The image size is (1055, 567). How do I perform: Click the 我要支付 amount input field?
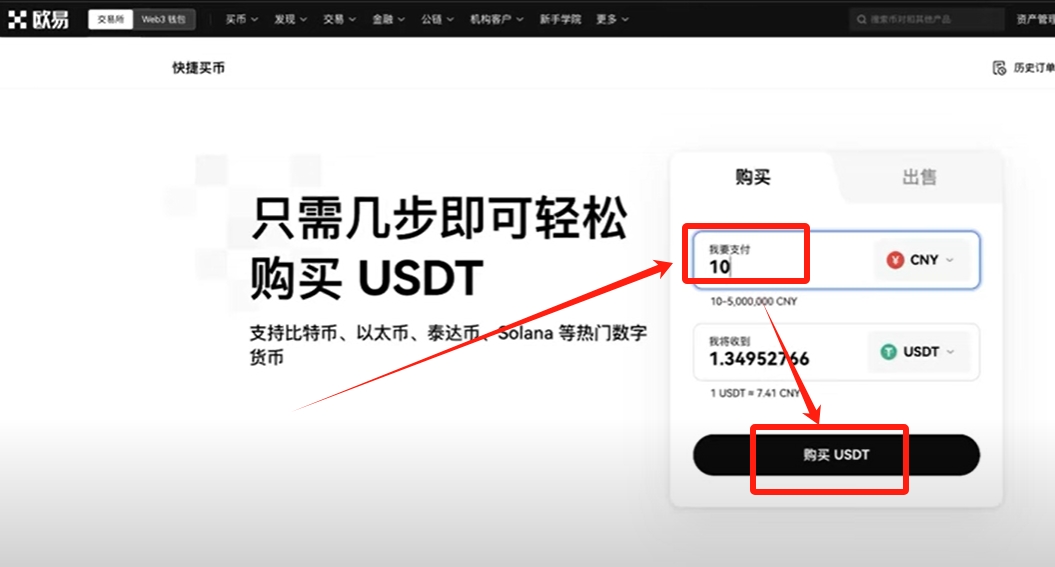[x=780, y=260]
